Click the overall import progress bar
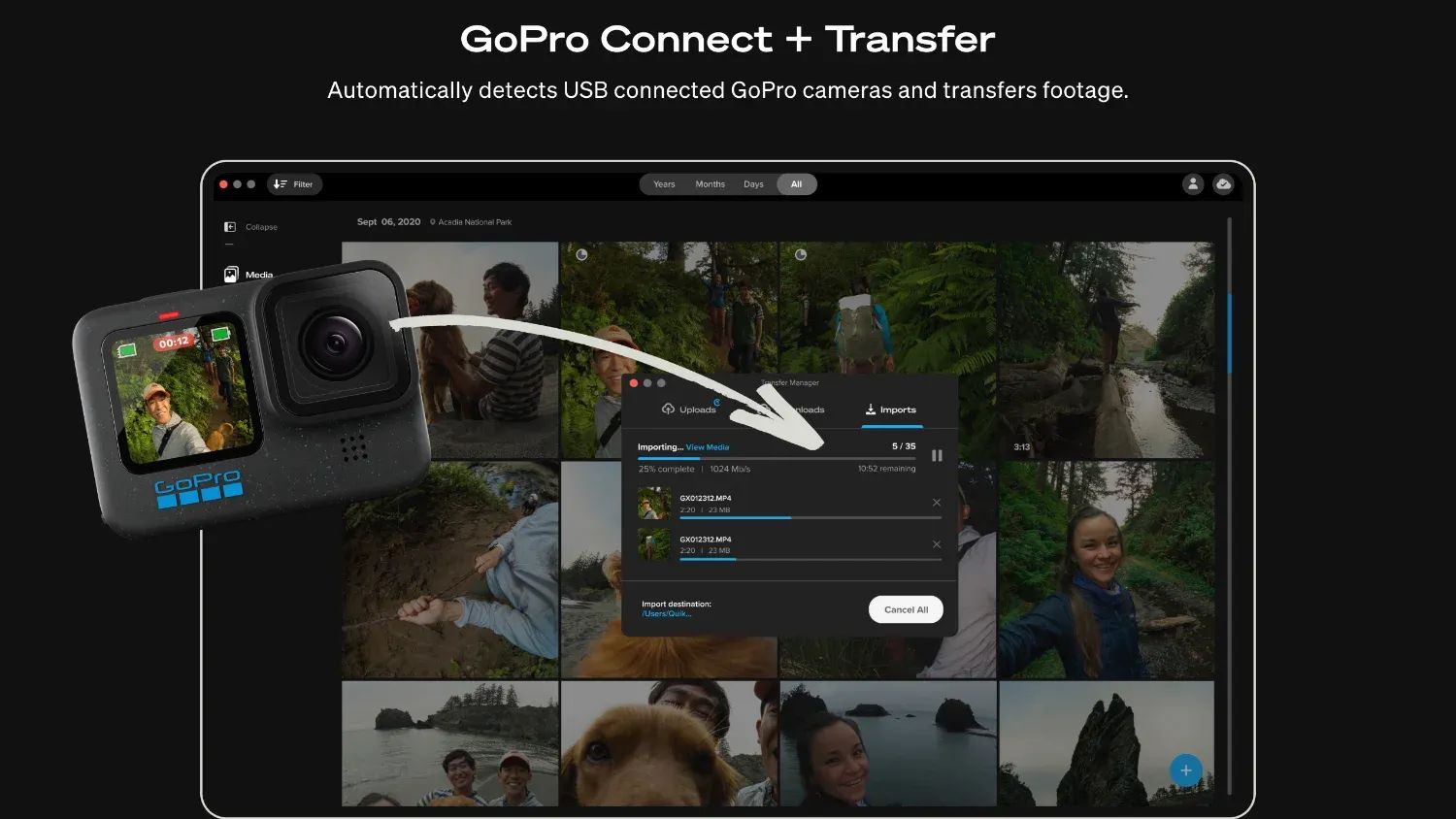 click(777, 456)
